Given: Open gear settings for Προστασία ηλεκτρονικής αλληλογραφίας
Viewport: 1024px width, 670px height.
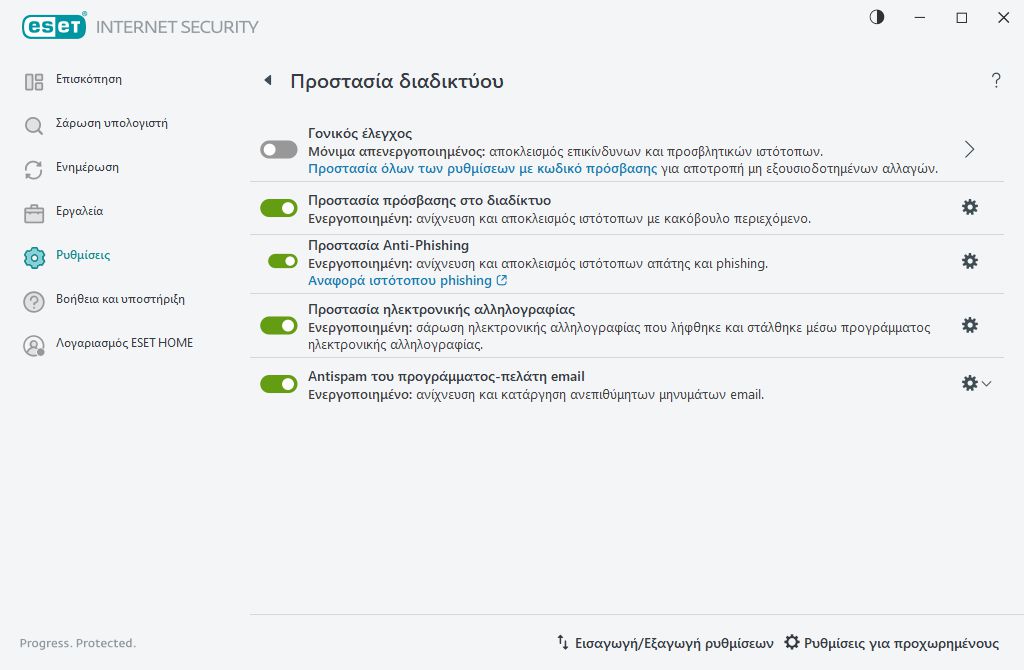Looking at the screenshot, I should (969, 325).
